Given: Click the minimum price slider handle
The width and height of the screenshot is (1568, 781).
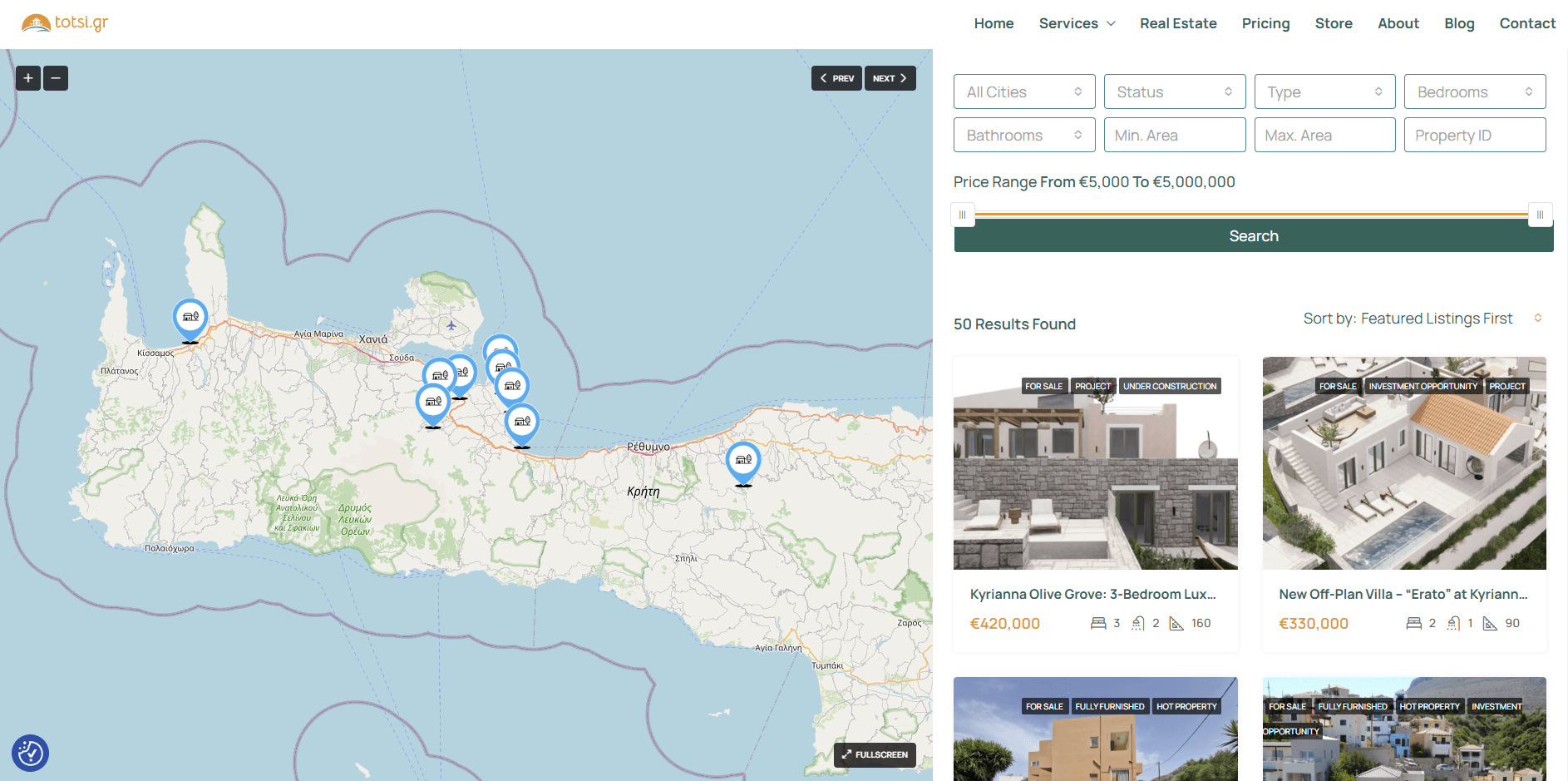Looking at the screenshot, I should point(963,215).
